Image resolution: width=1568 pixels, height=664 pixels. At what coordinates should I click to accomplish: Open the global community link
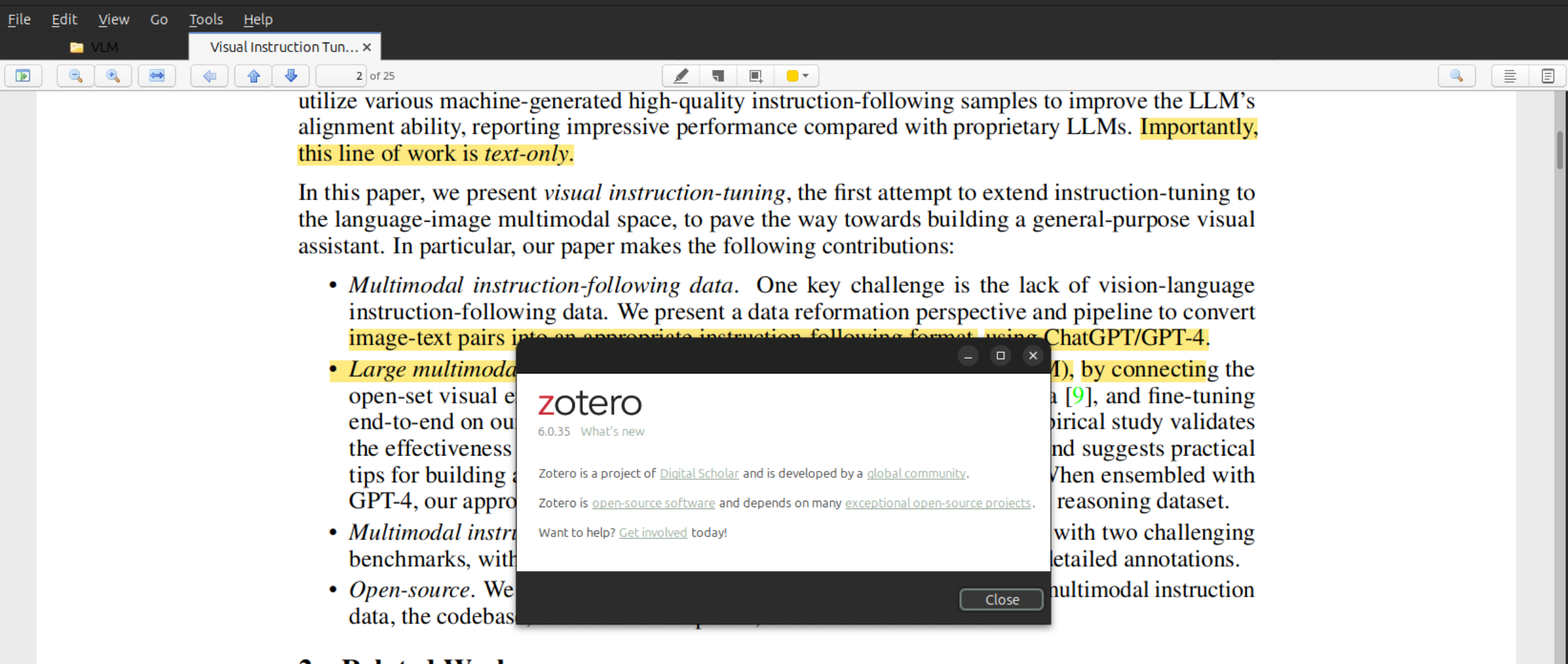click(x=916, y=473)
